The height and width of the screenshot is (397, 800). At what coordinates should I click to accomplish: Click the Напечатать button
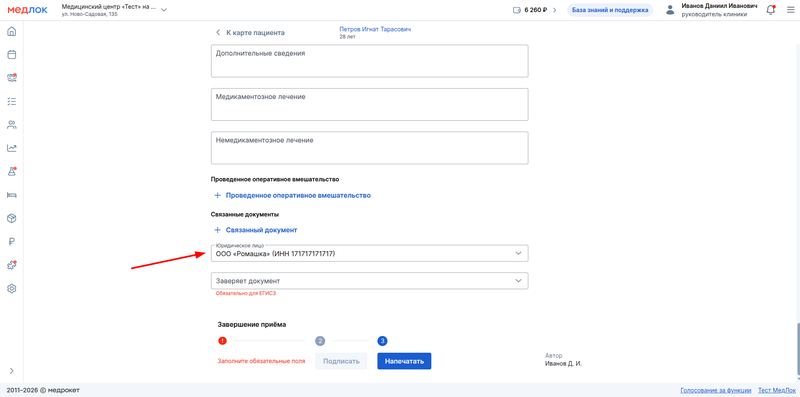click(404, 361)
